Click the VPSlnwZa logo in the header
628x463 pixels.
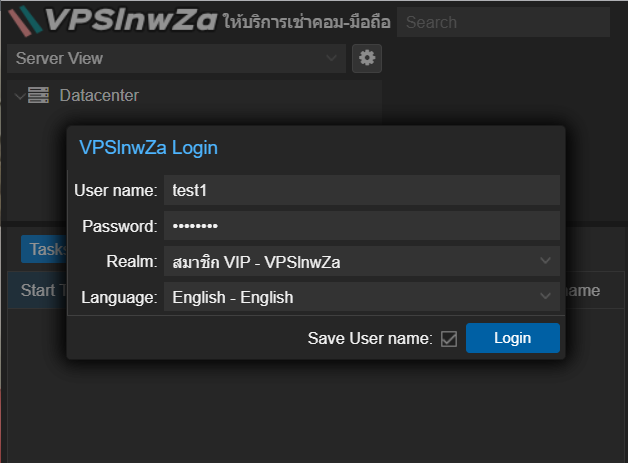[x=112, y=21]
